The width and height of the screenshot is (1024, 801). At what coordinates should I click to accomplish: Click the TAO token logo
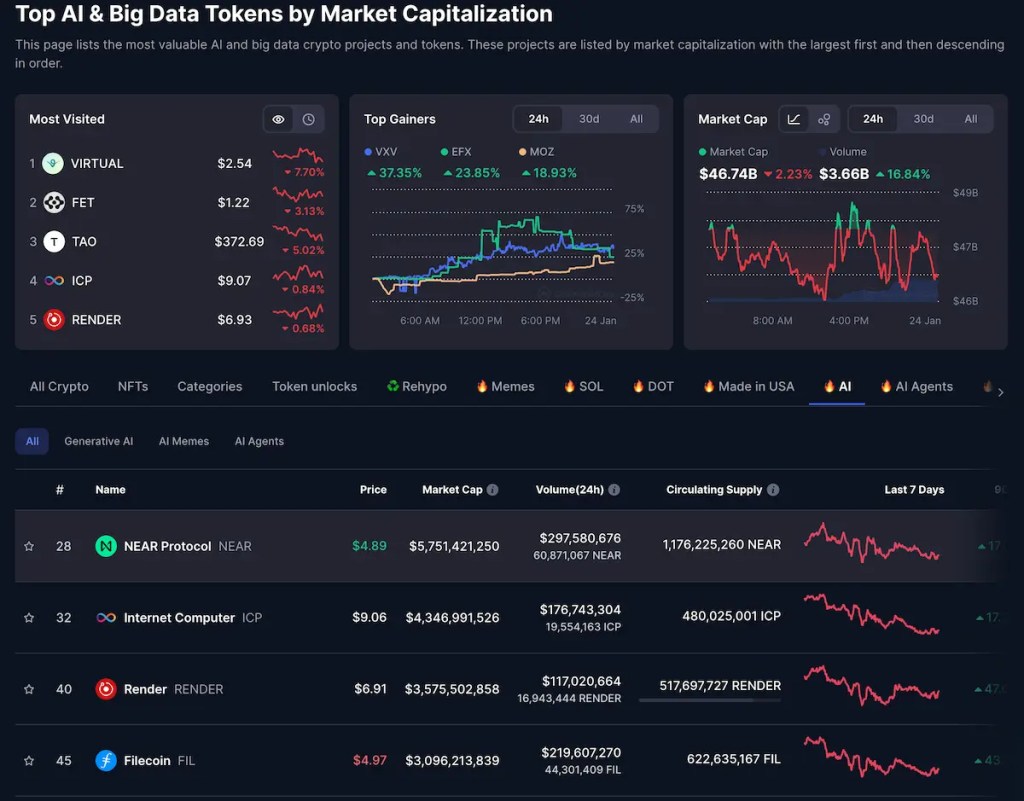54,242
